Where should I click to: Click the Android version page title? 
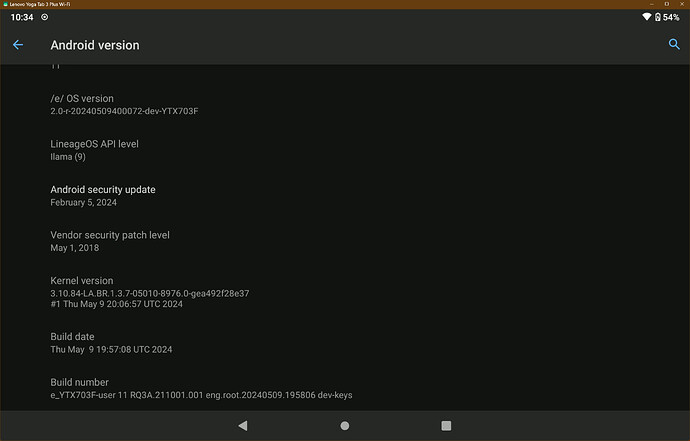(x=95, y=45)
